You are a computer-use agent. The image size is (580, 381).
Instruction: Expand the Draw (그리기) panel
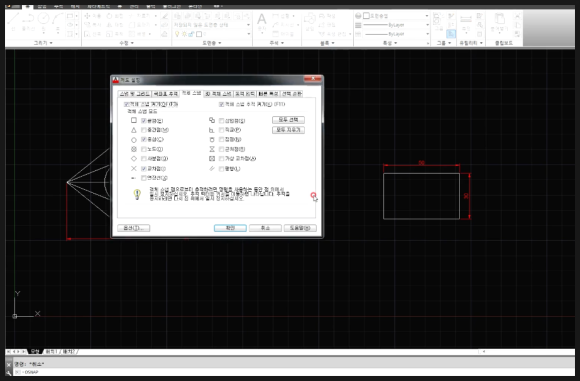click(43, 43)
